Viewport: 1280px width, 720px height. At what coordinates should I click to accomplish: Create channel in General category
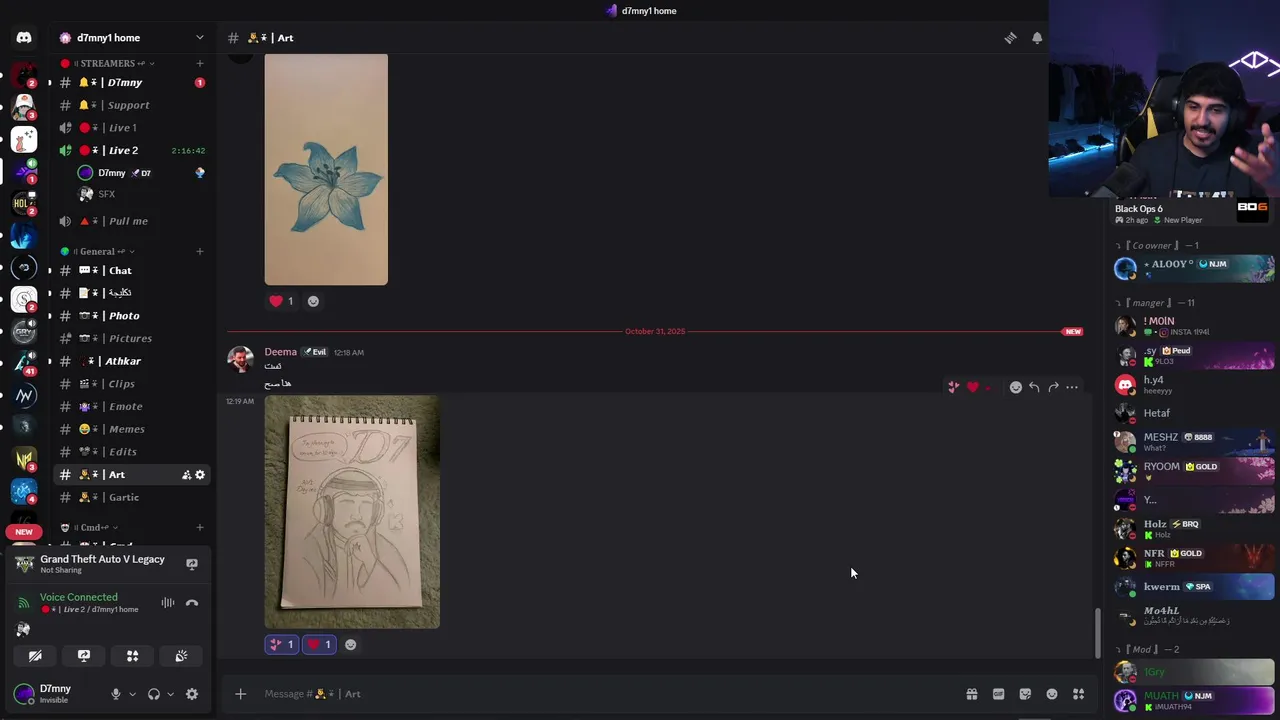click(x=200, y=251)
